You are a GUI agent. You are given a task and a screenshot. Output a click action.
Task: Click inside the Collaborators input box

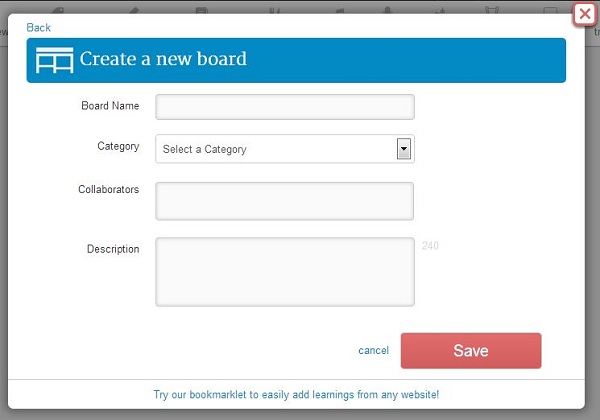pyautogui.click(x=285, y=201)
